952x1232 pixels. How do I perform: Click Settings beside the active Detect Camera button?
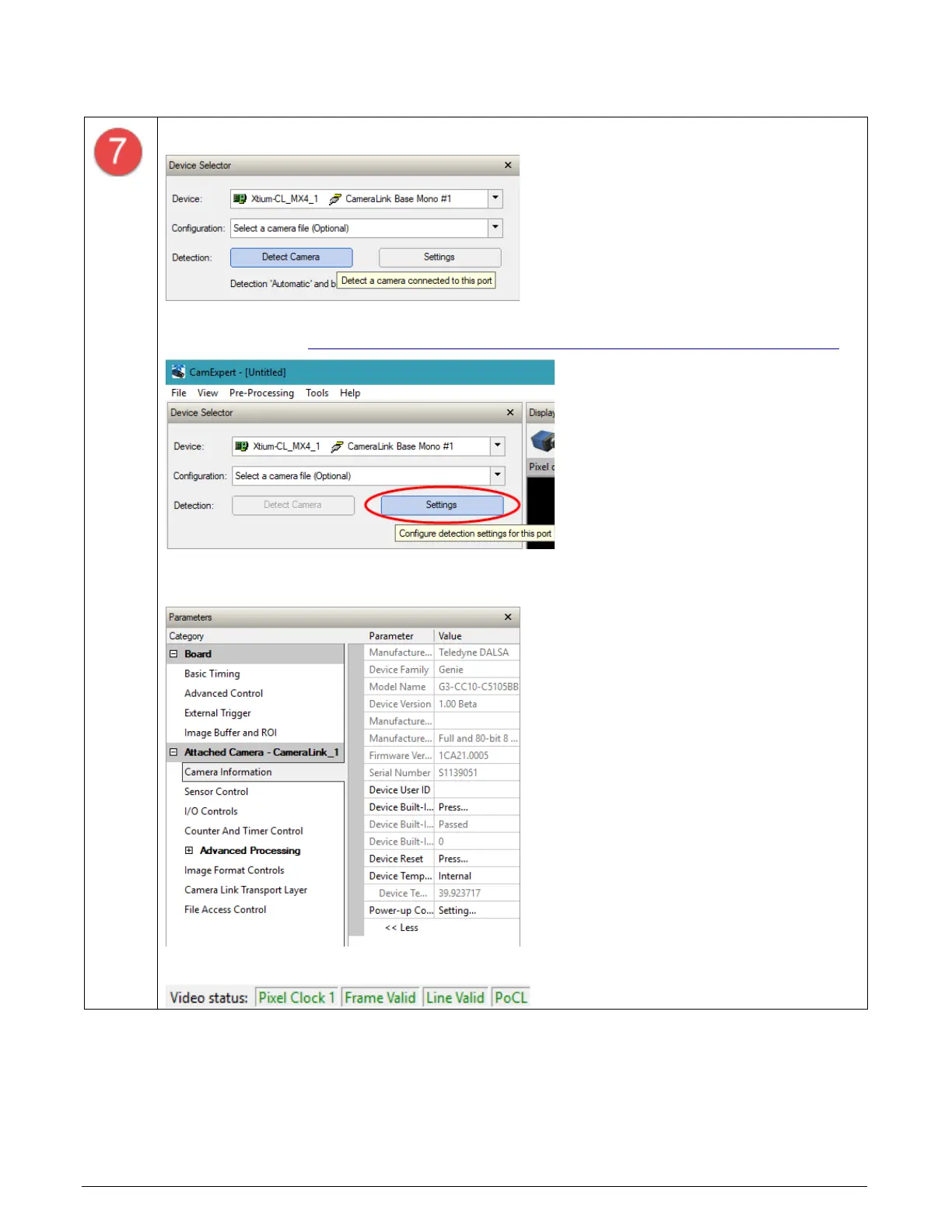click(439, 257)
